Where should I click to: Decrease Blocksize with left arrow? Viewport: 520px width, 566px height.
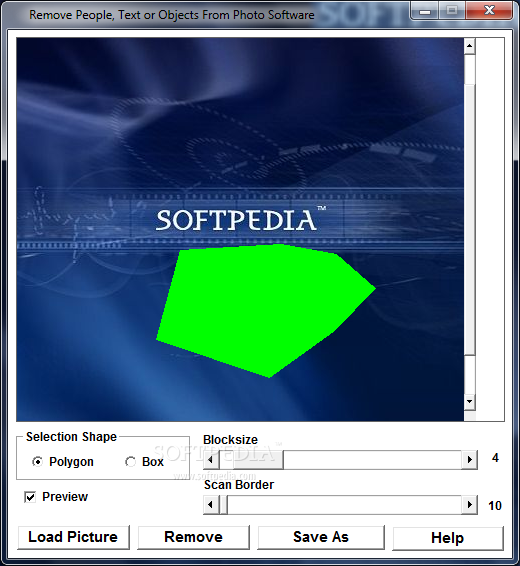[211, 460]
